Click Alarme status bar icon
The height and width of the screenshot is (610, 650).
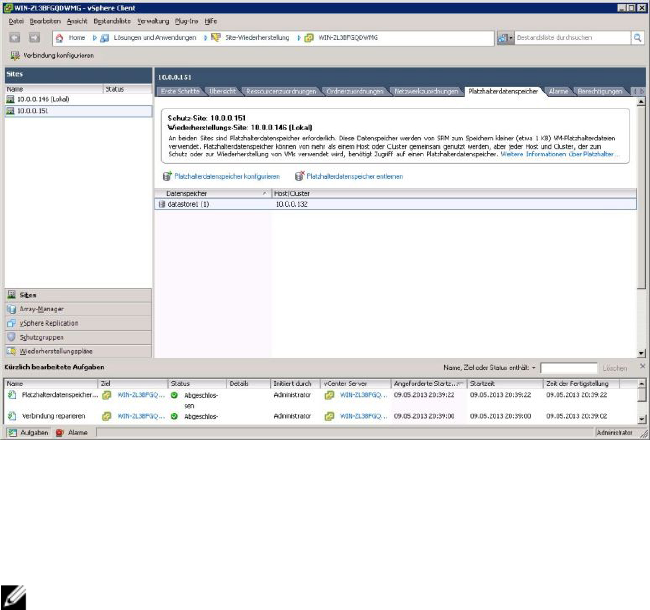tap(60, 433)
